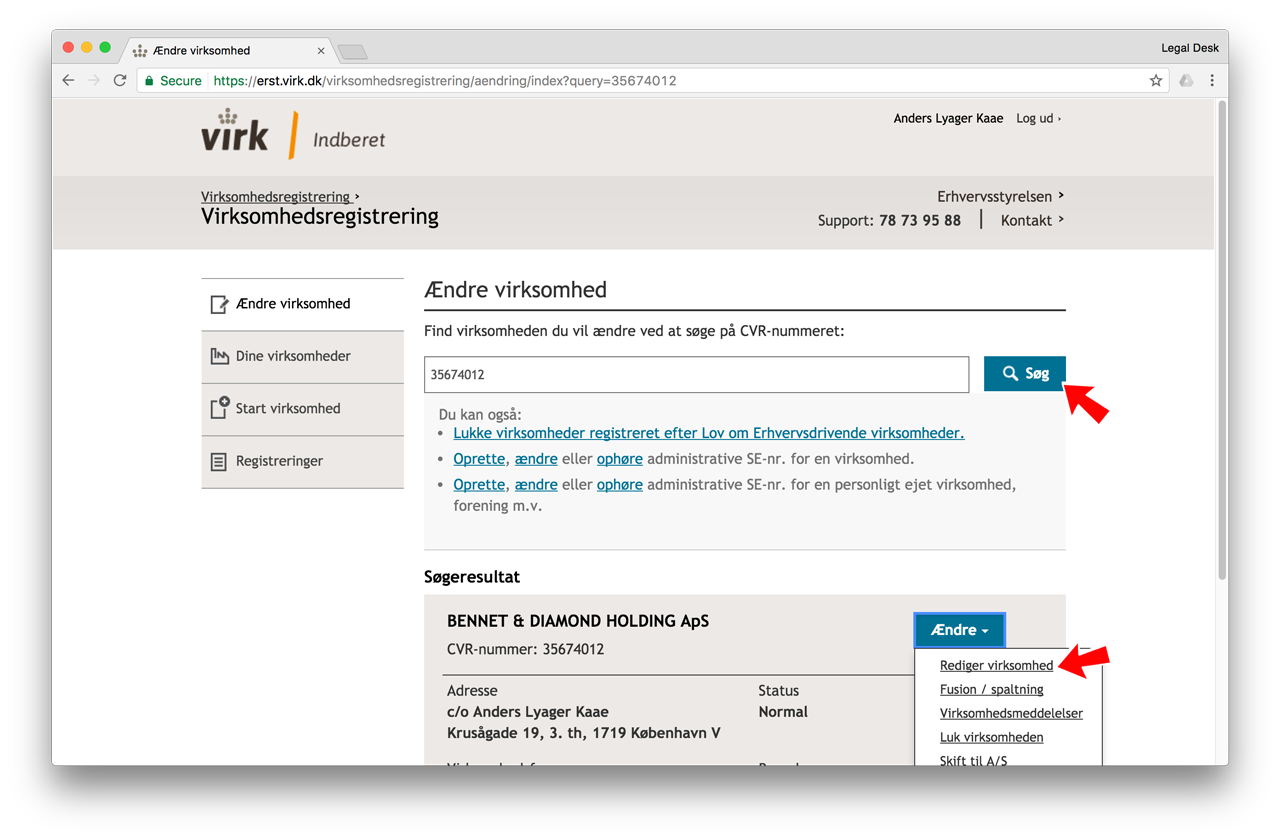The height and width of the screenshot is (839, 1280).
Task: Click ændre link for SE-nr. for en virksomhed
Action: [536, 459]
